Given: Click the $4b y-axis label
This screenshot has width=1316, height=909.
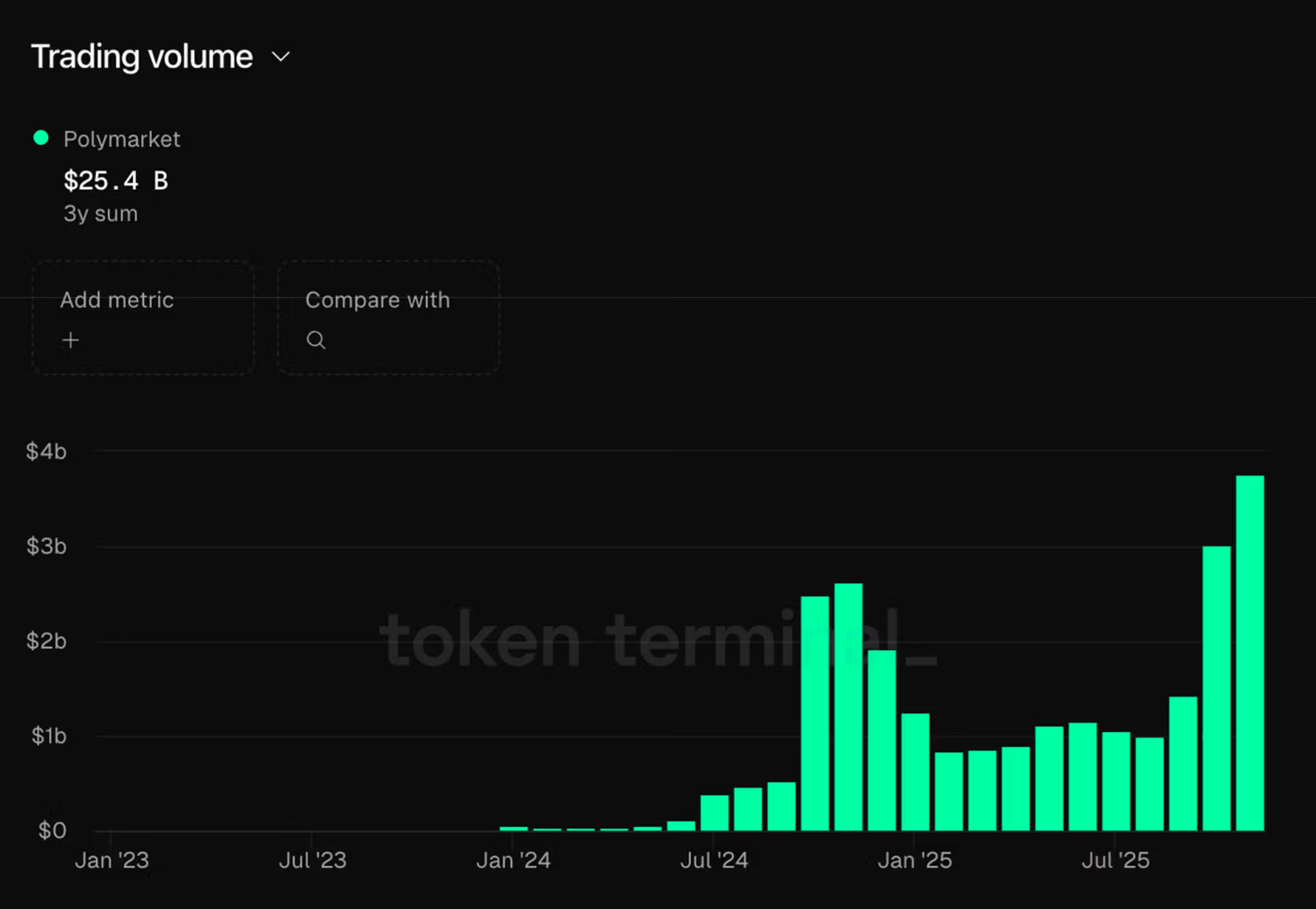Looking at the screenshot, I should tap(46, 452).
